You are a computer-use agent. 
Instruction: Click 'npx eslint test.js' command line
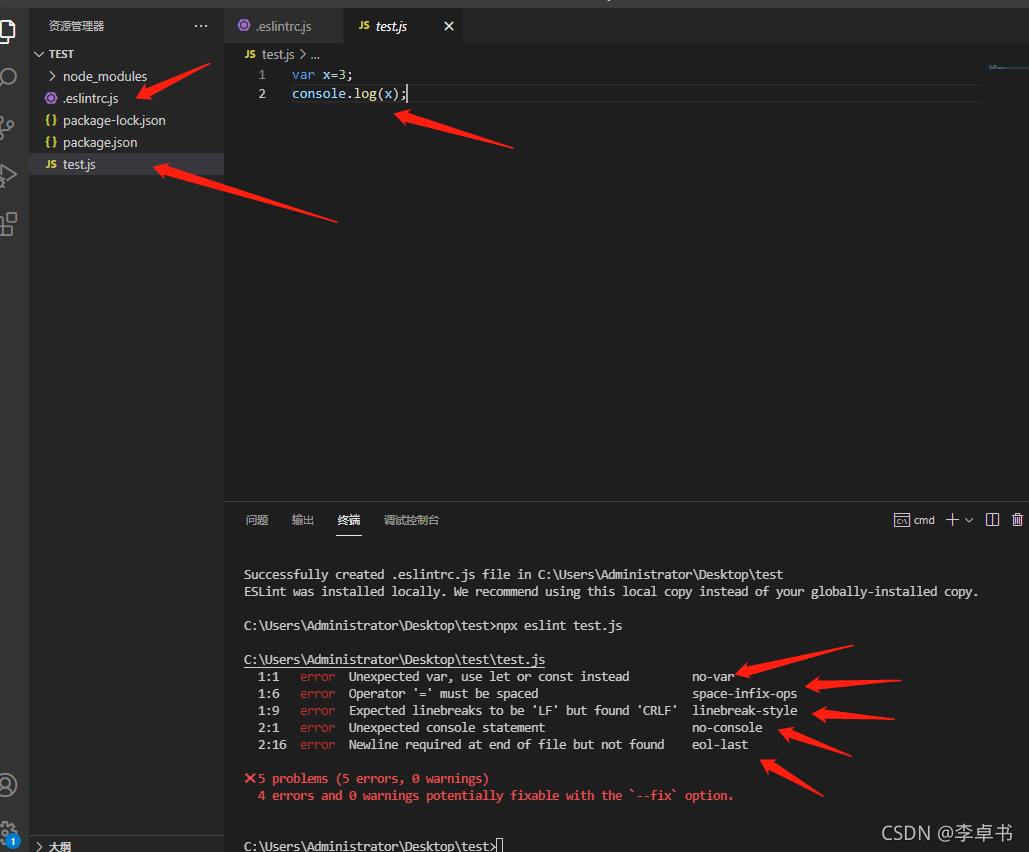(x=559, y=626)
